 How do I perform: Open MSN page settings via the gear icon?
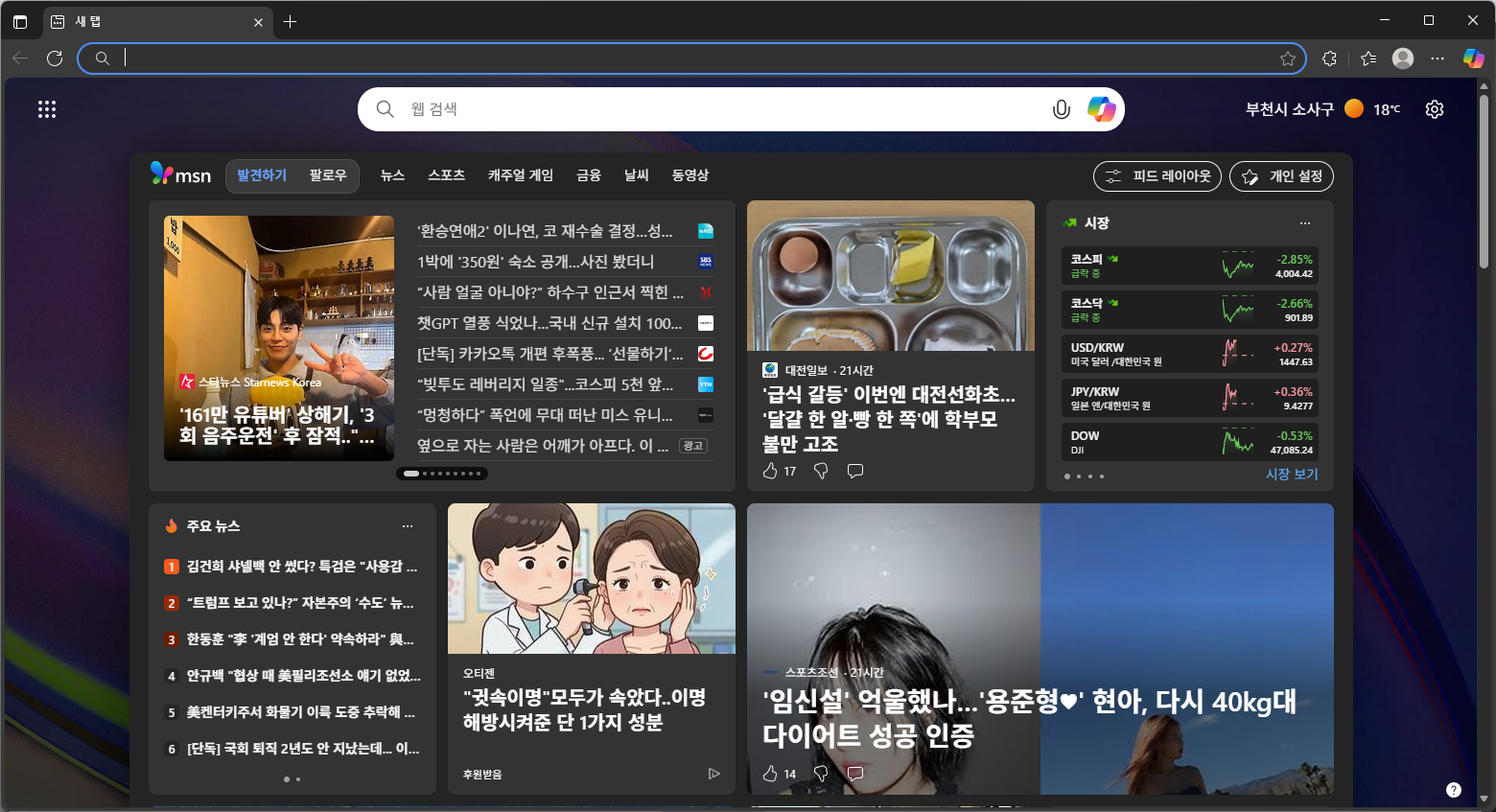tap(1434, 109)
